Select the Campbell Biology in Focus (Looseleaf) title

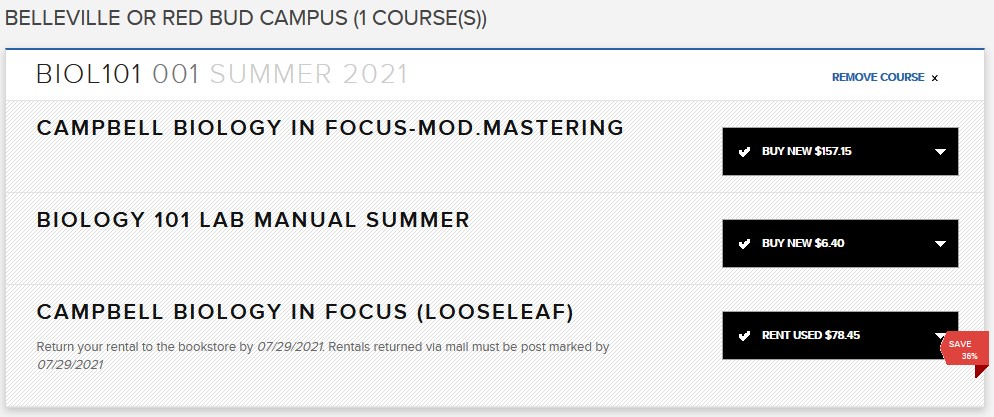point(305,312)
